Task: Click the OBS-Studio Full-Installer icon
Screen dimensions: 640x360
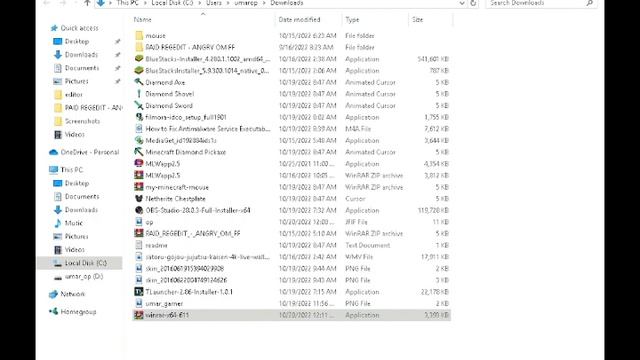Action: click(139, 210)
